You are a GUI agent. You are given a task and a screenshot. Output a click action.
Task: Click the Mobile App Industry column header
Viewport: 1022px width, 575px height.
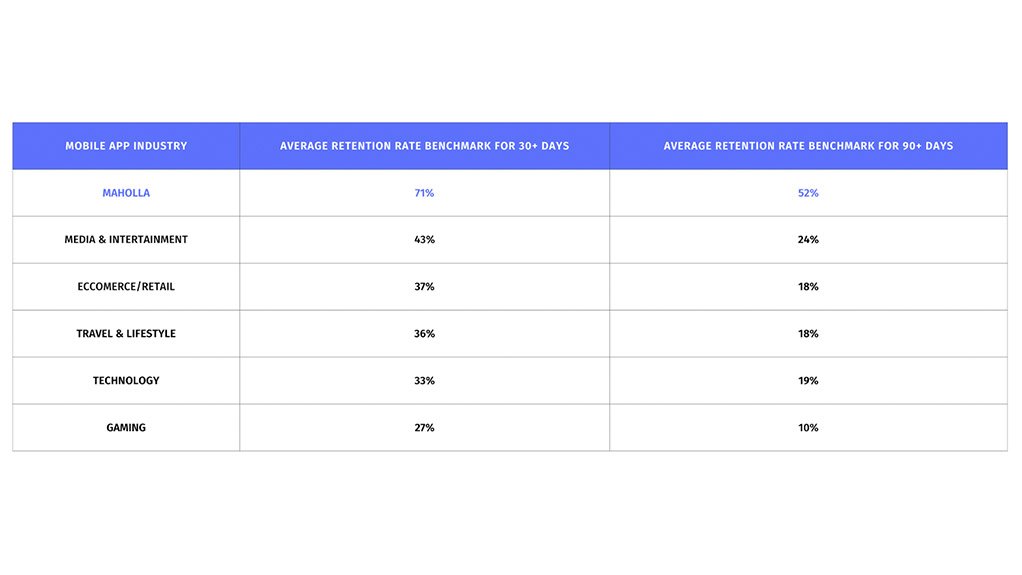[126, 146]
